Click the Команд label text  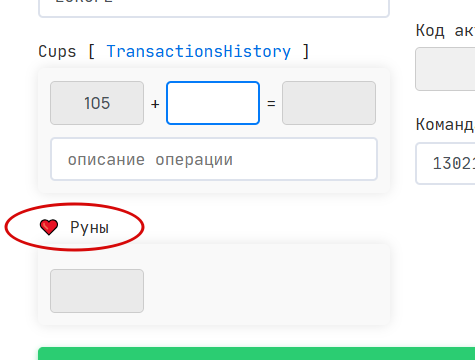coord(445,125)
